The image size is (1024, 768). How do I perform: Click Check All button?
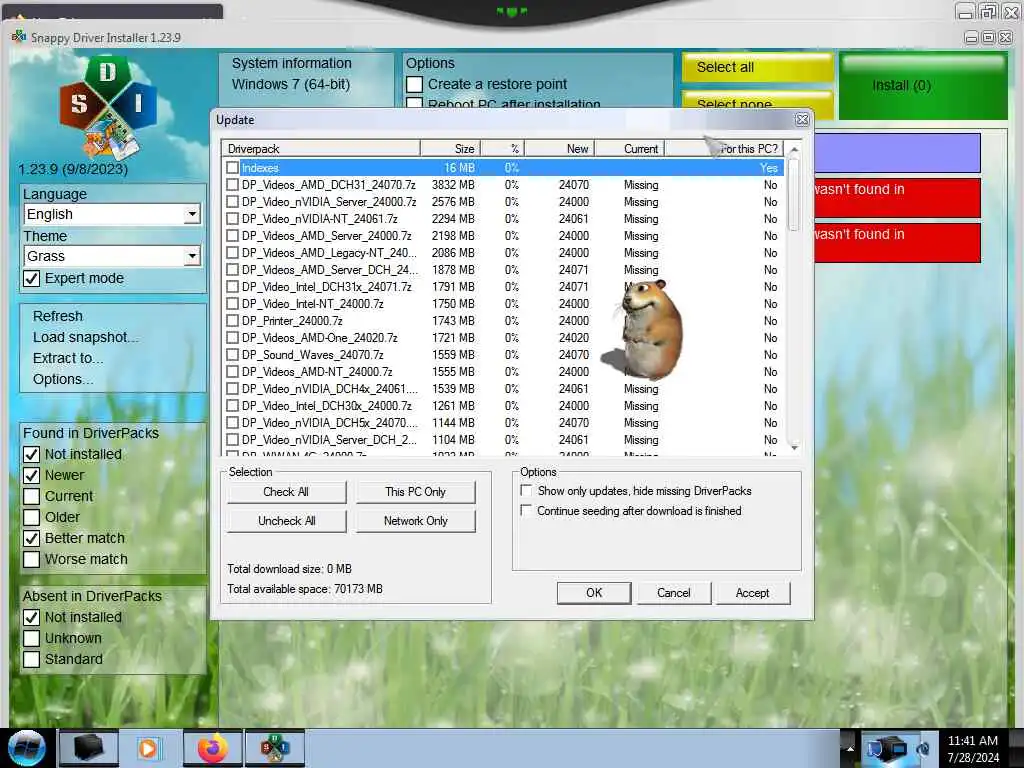coord(286,492)
